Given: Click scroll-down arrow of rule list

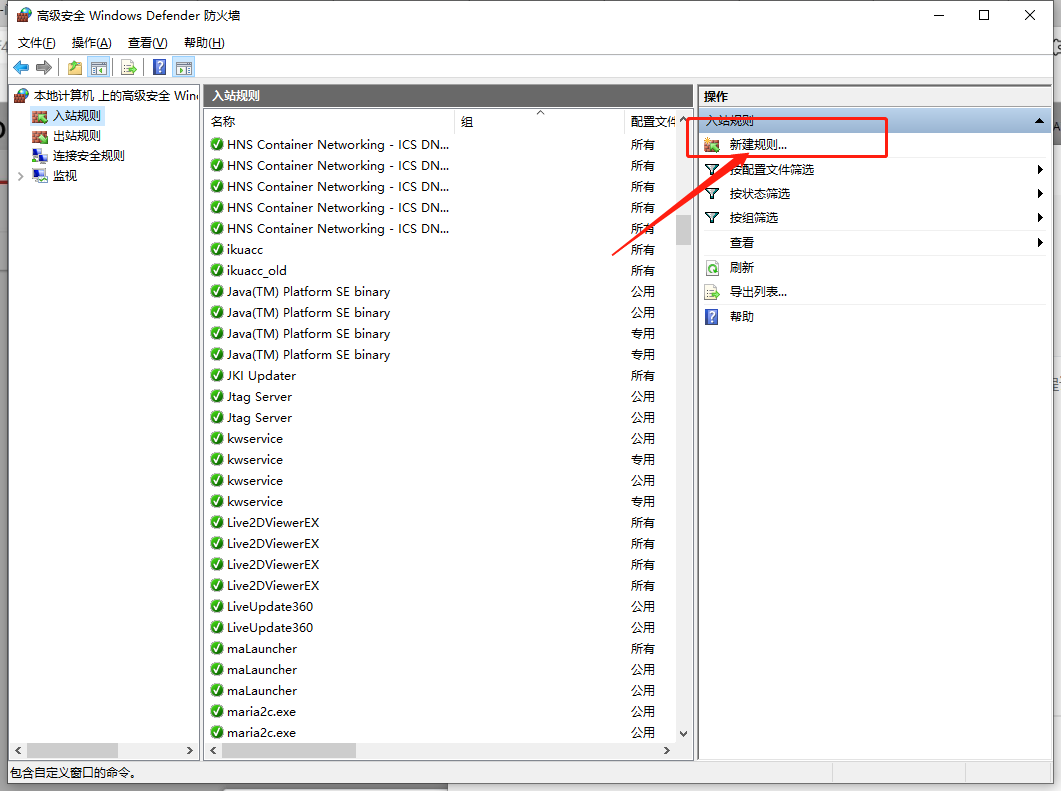Looking at the screenshot, I should [x=683, y=733].
